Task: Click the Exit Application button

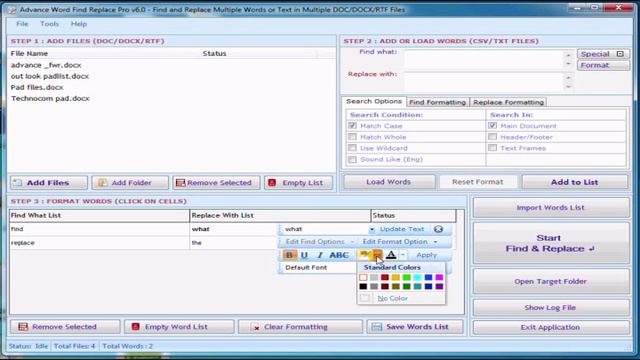Action: tap(550, 327)
